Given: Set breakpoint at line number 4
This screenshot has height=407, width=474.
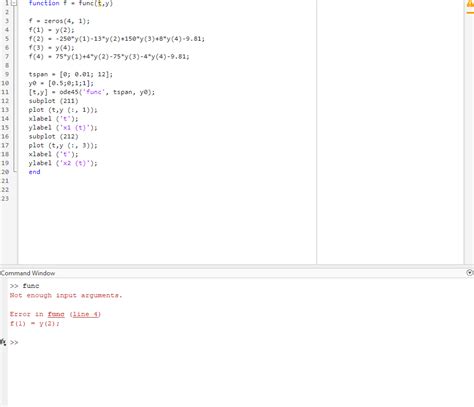Looking at the screenshot, I should point(7,30).
